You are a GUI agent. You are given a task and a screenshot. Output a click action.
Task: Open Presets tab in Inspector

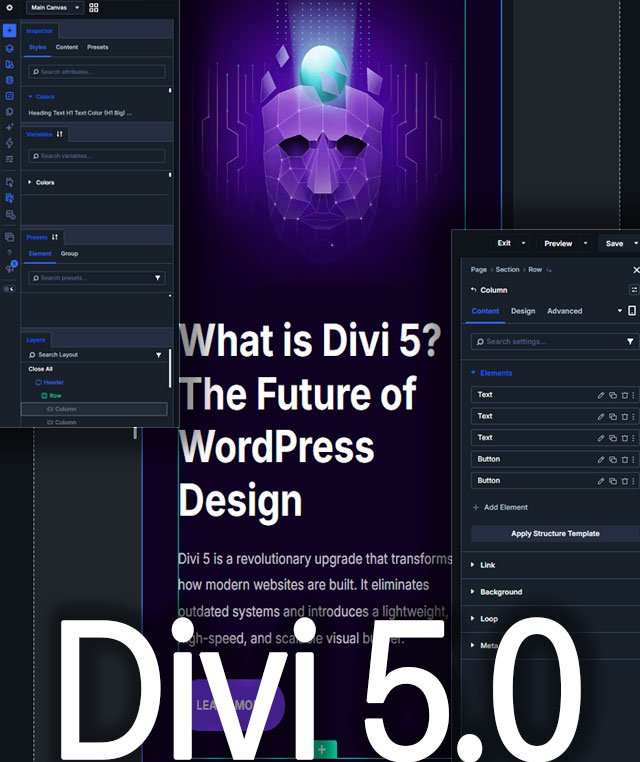point(98,47)
